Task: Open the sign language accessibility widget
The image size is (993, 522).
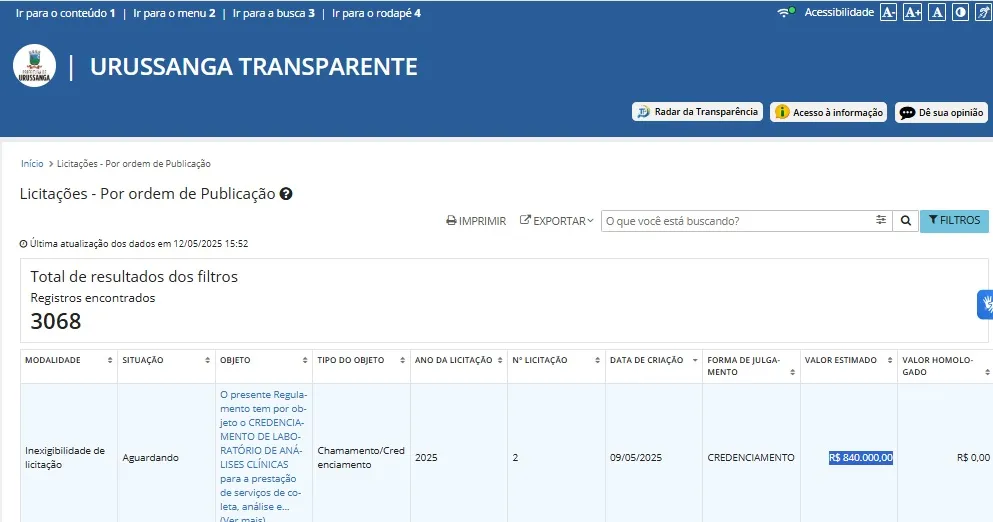Action: coord(985,304)
